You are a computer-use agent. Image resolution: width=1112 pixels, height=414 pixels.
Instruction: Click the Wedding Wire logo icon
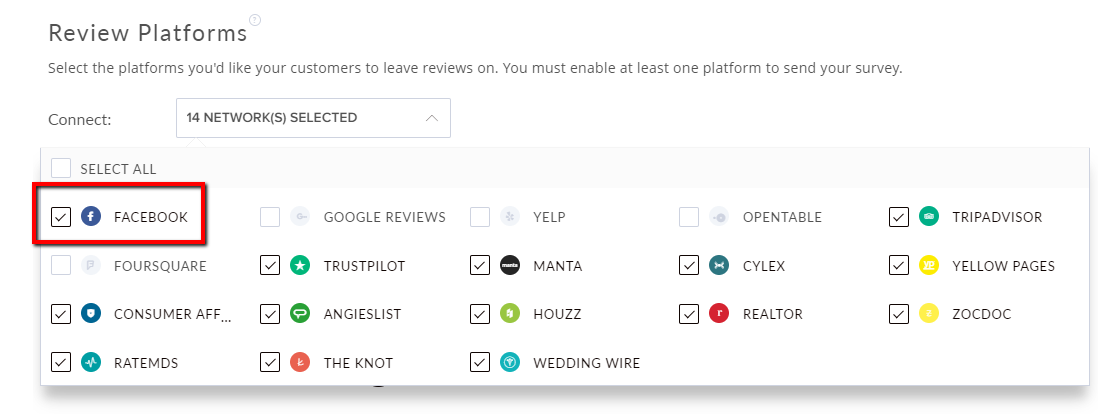tap(510, 363)
